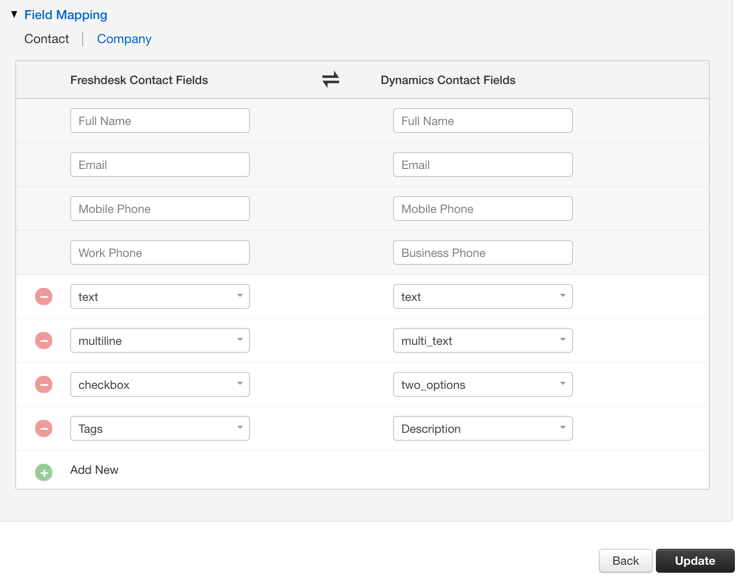Collapse the Field Mapping section triangle
The width and height of the screenshot is (745, 581).
(14, 14)
